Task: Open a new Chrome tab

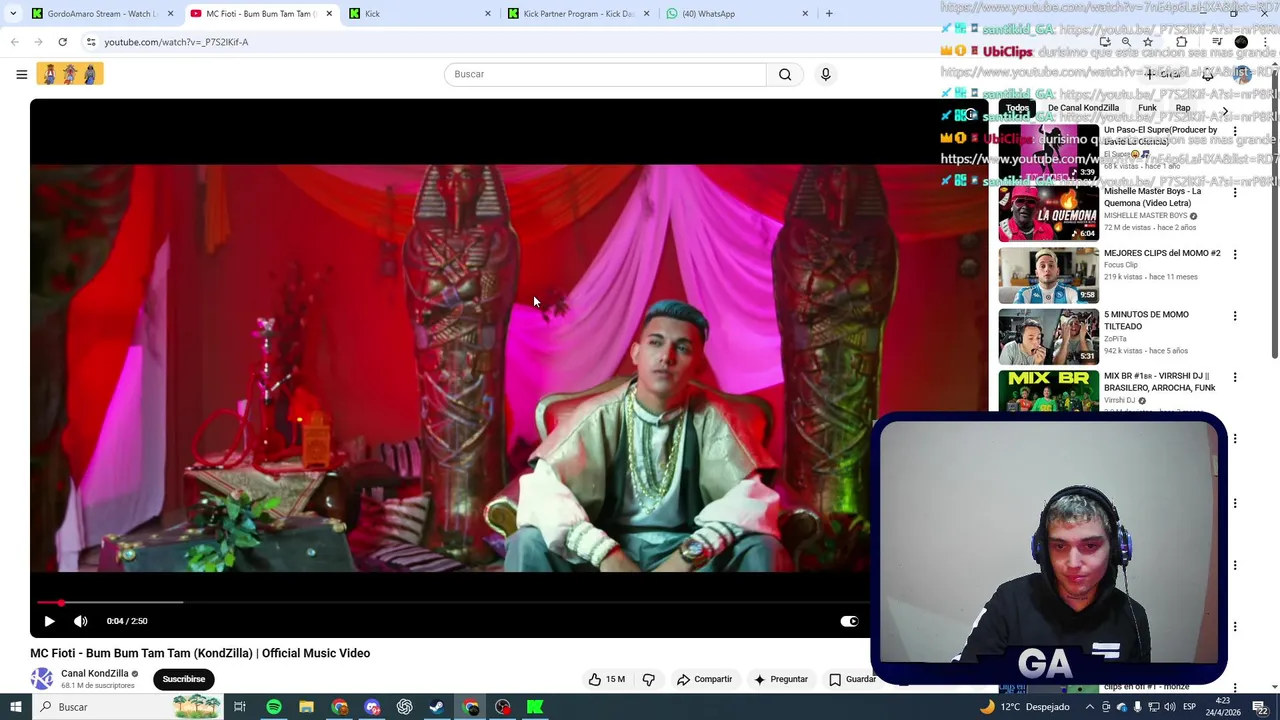Action: (x=829, y=13)
